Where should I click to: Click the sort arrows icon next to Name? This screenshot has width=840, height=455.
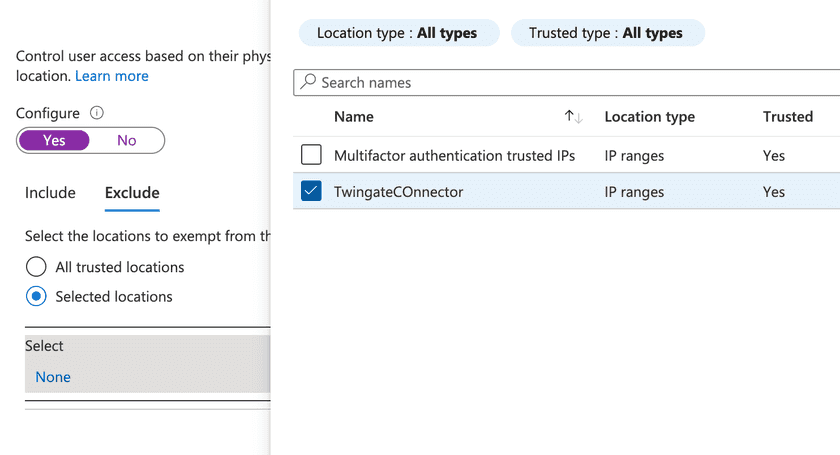click(573, 117)
